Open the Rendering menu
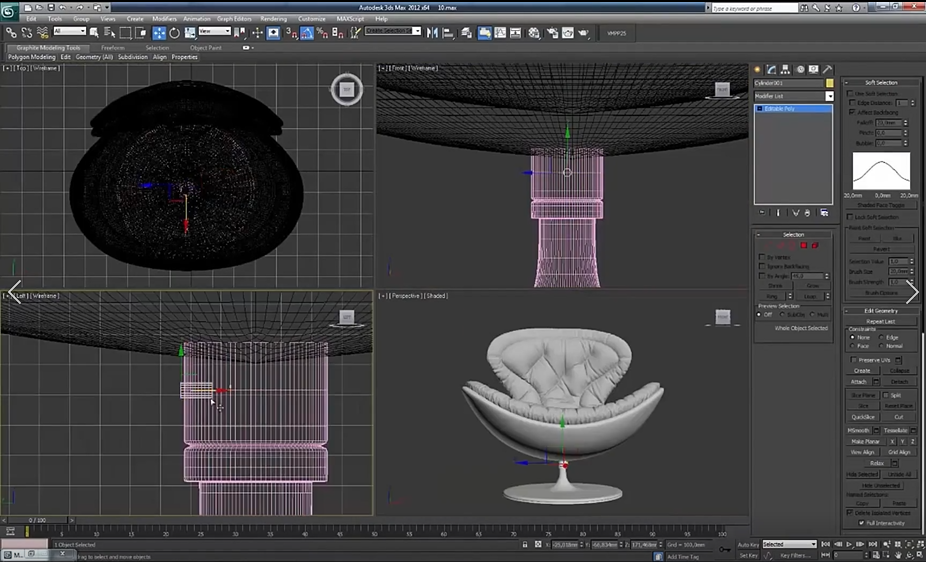This screenshot has height=562, width=926. pos(273,19)
